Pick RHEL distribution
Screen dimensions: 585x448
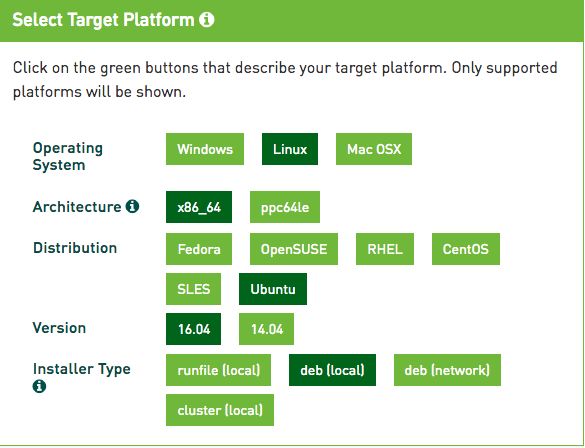pos(385,249)
